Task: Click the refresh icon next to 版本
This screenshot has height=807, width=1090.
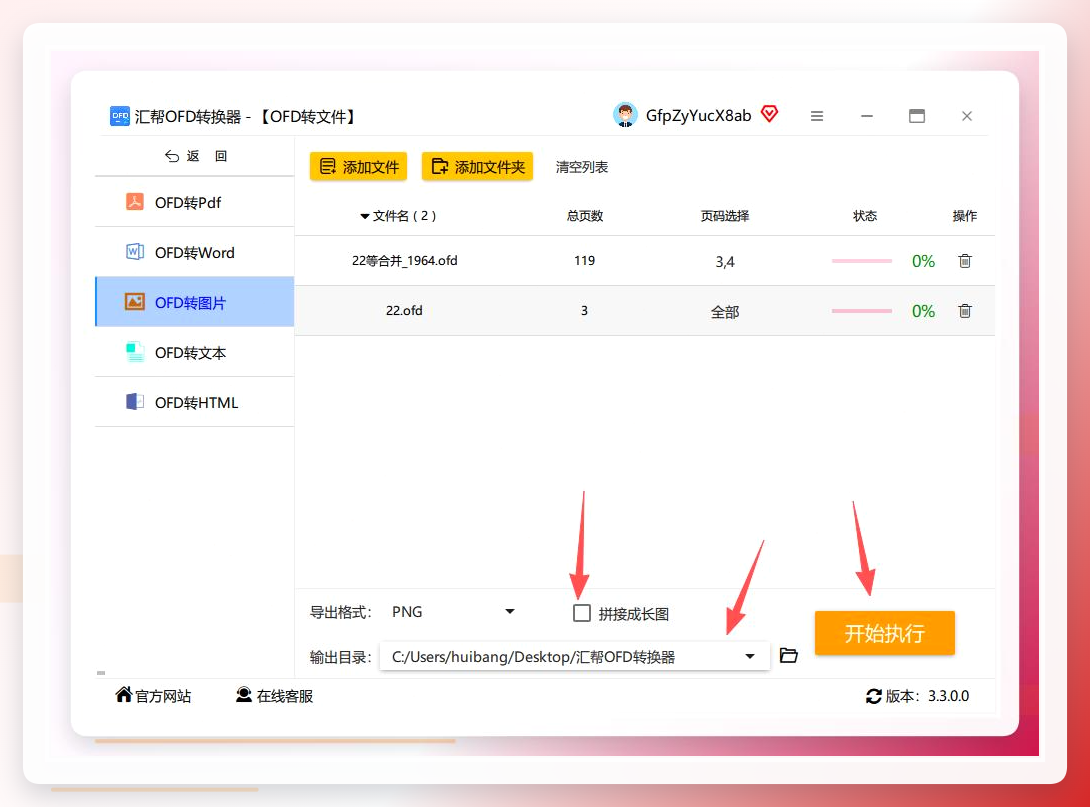Action: [874, 696]
